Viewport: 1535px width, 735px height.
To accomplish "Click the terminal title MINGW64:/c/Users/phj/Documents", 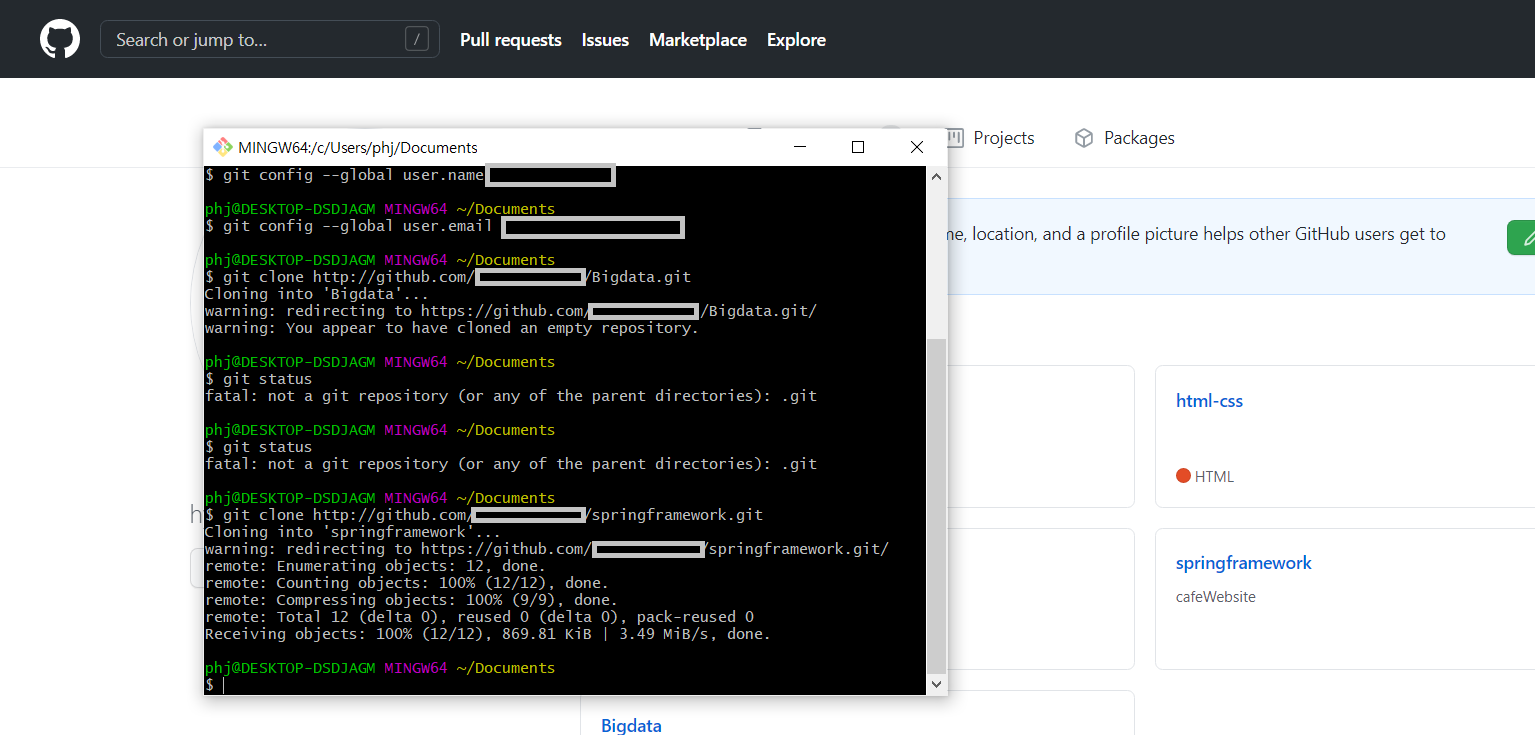I will (358, 147).
